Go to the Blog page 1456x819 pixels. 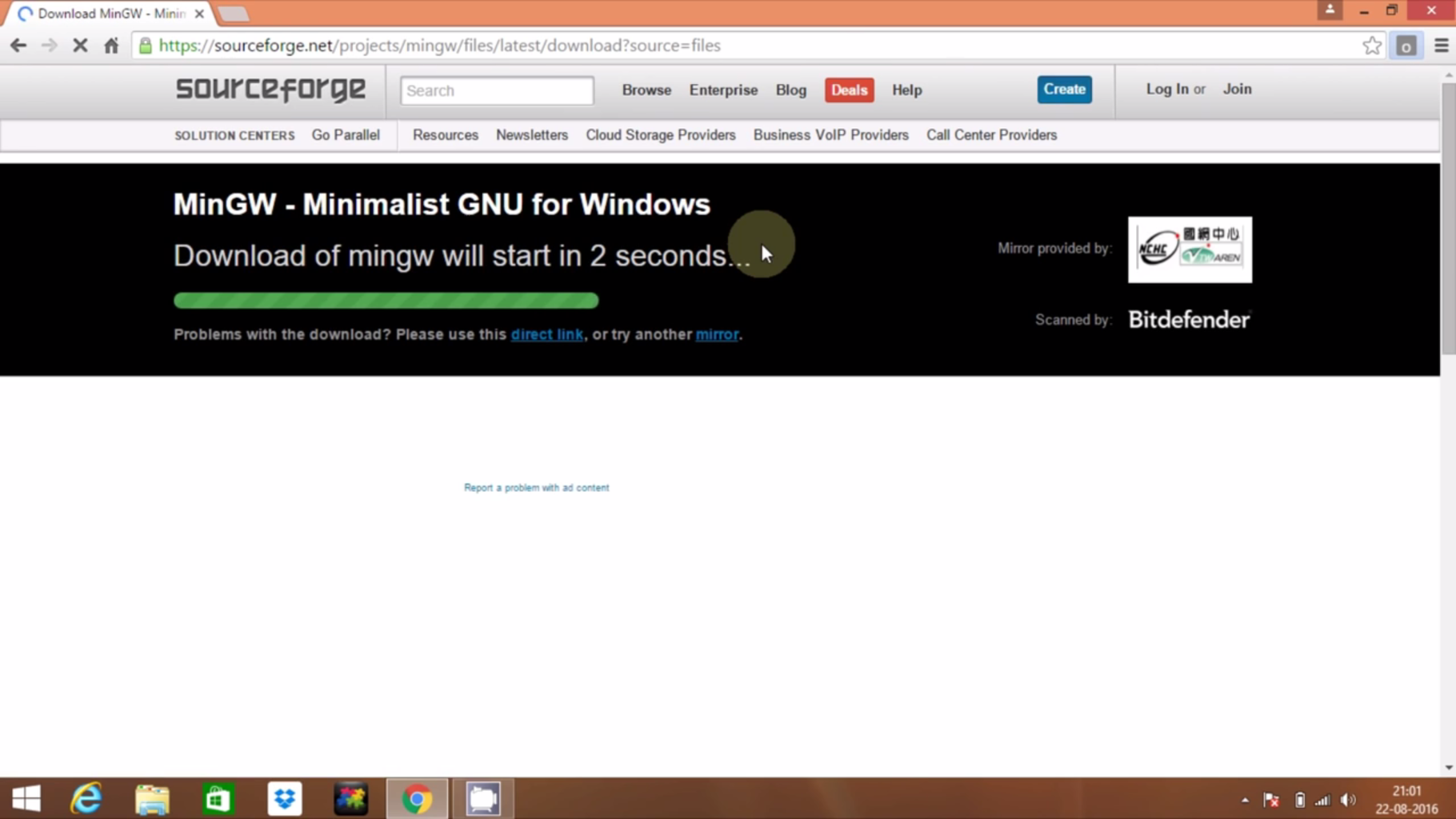point(790,90)
